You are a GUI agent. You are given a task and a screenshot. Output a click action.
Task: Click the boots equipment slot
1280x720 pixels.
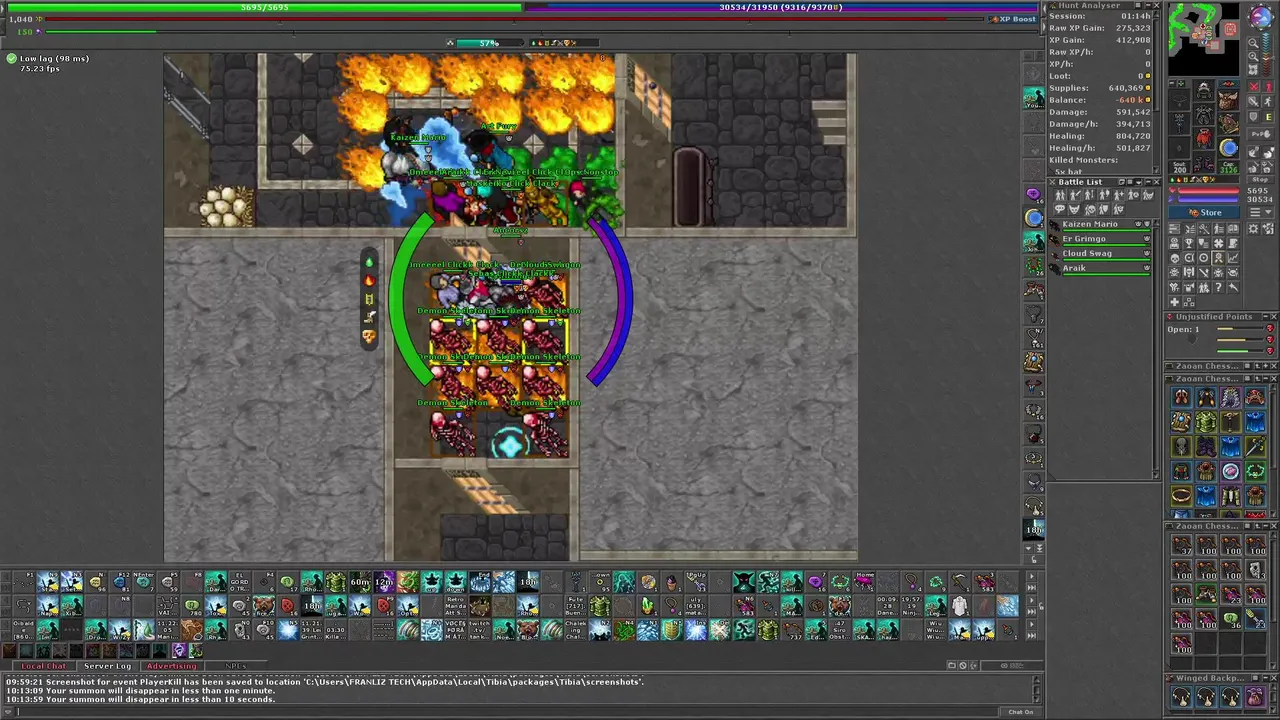pos(1204,163)
